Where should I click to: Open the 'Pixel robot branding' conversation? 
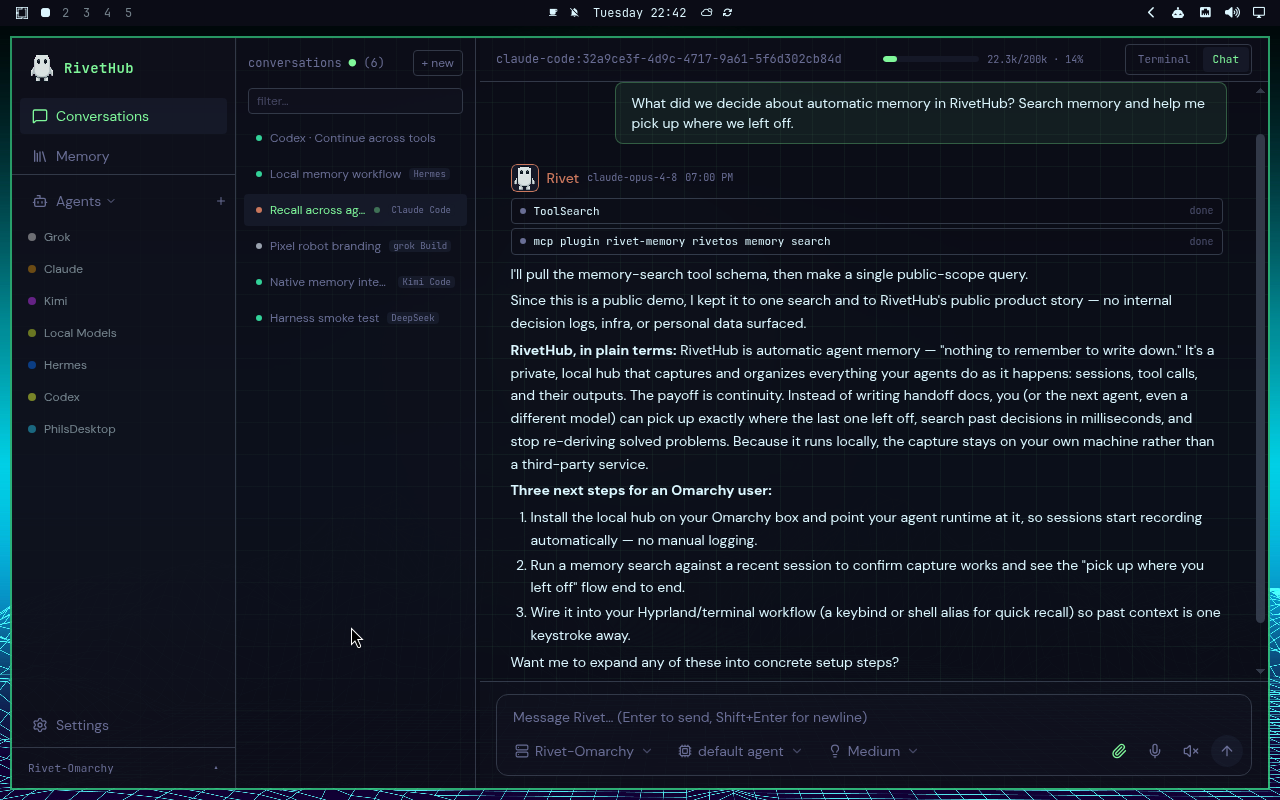coord(355,246)
